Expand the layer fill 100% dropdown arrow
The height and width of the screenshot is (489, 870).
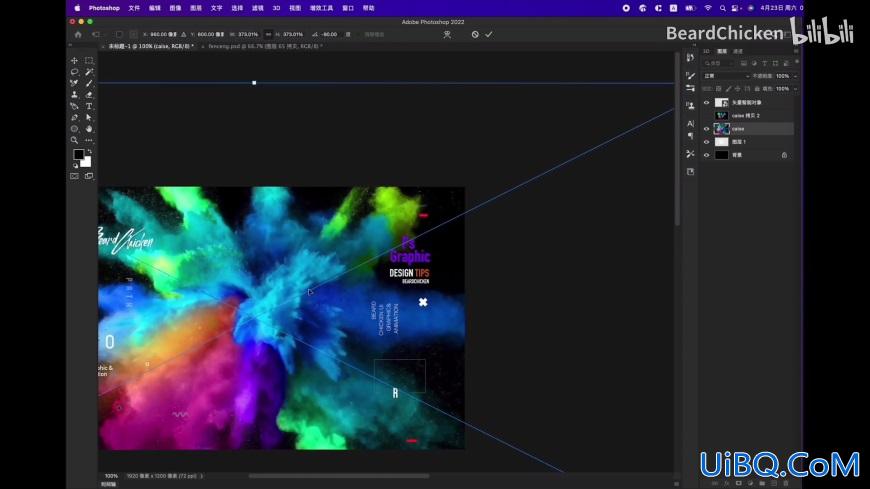795,89
